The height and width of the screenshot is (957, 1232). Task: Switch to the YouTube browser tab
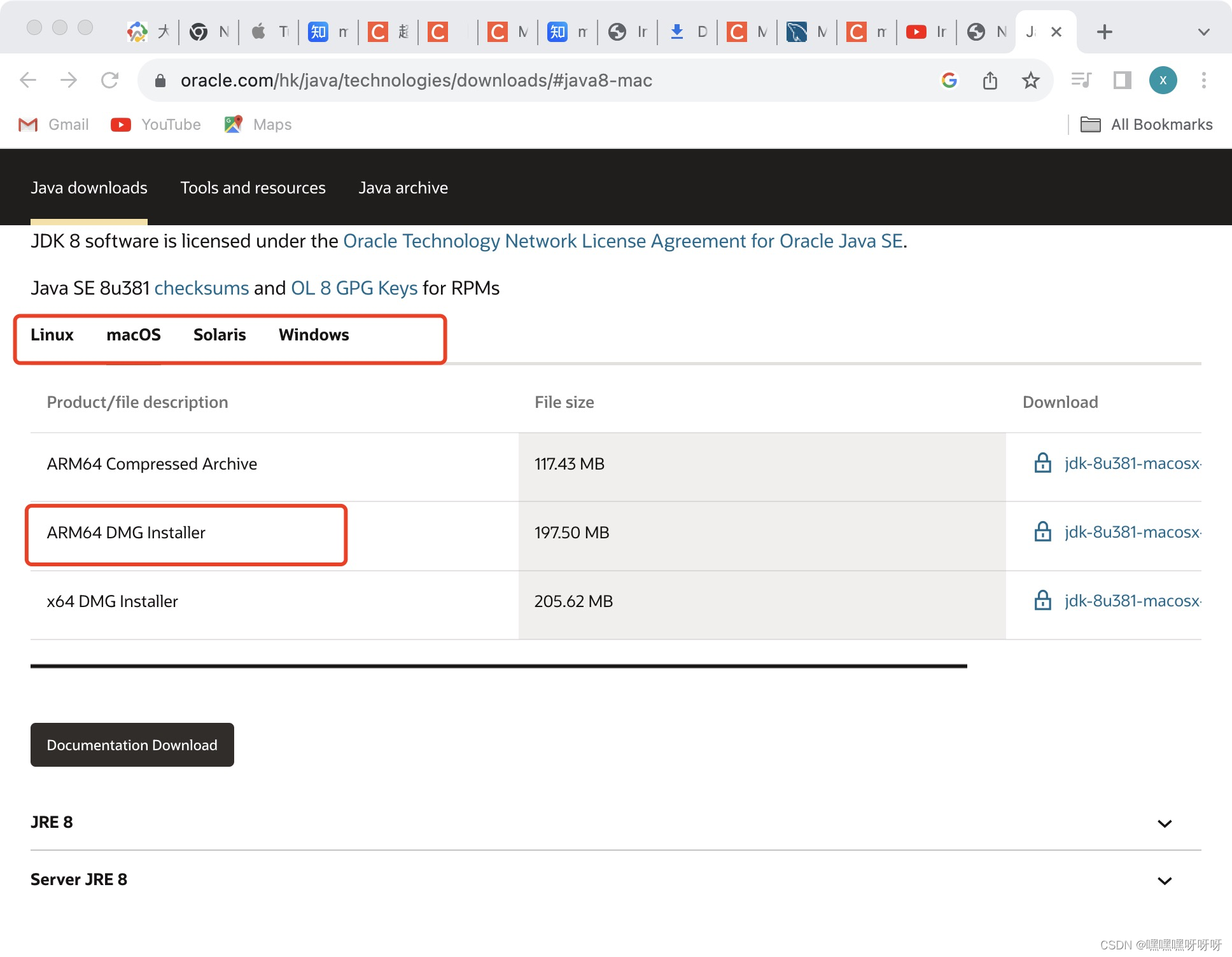coord(927,32)
